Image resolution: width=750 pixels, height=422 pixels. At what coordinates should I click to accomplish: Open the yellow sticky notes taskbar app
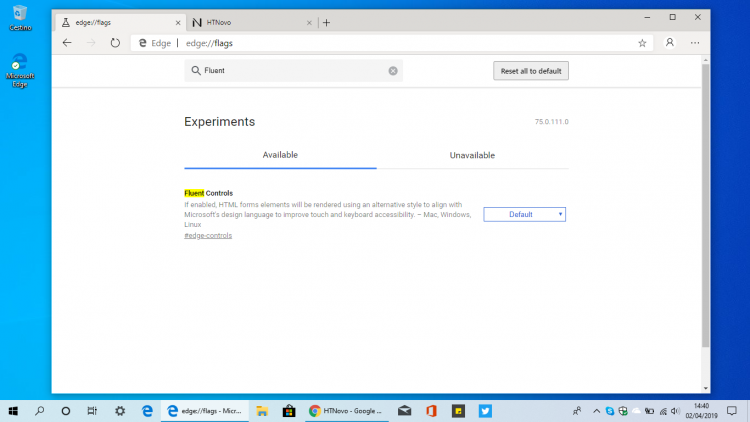pyautogui.click(x=458, y=411)
